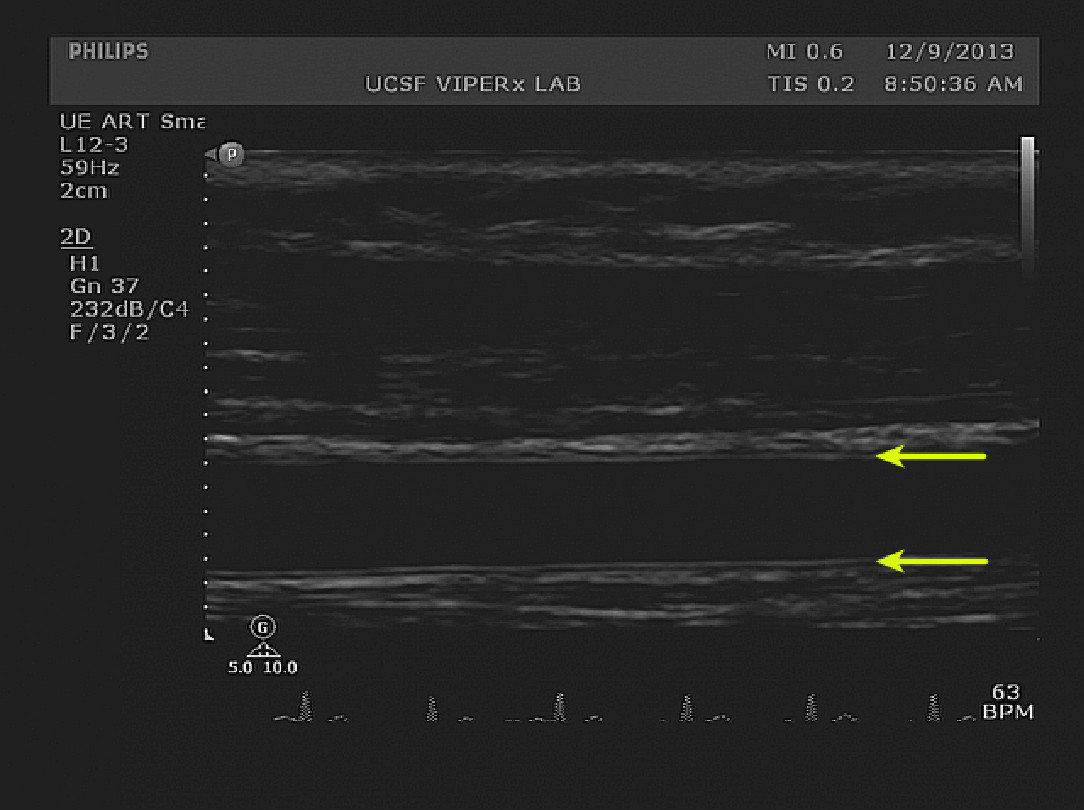
Task: Click the TIS 0.2 value
Action: click(811, 84)
